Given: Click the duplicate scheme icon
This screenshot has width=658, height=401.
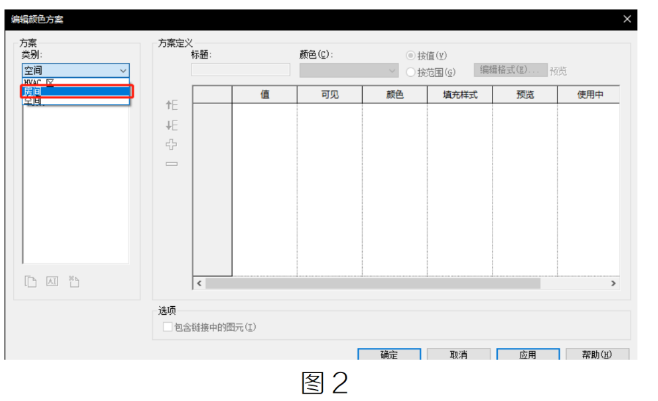Looking at the screenshot, I should coord(31,281).
